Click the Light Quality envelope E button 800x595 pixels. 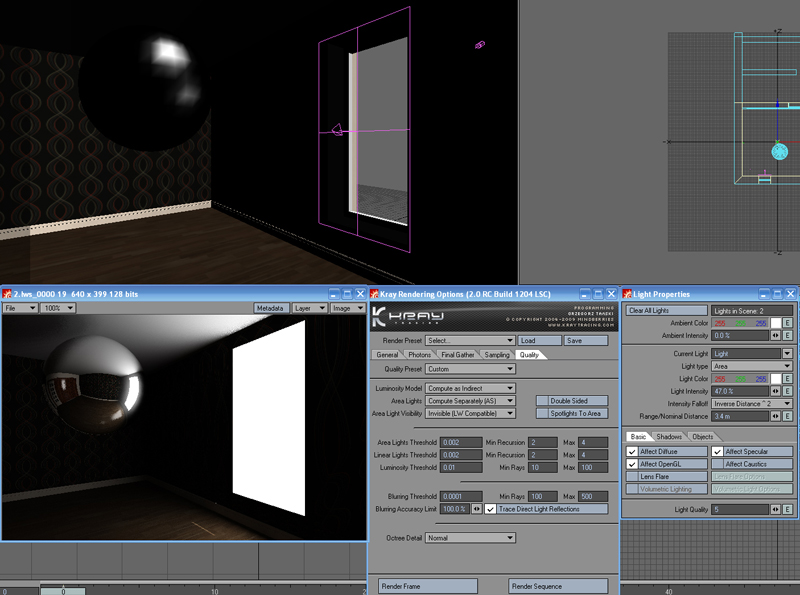787,509
